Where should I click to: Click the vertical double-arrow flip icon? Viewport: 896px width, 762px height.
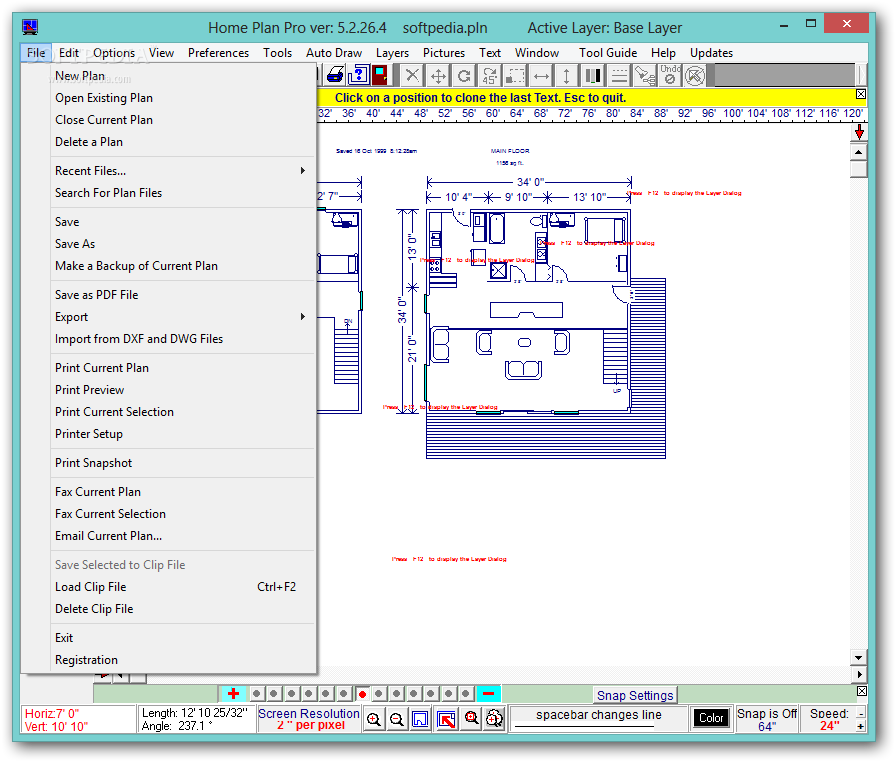pyautogui.click(x=566, y=75)
